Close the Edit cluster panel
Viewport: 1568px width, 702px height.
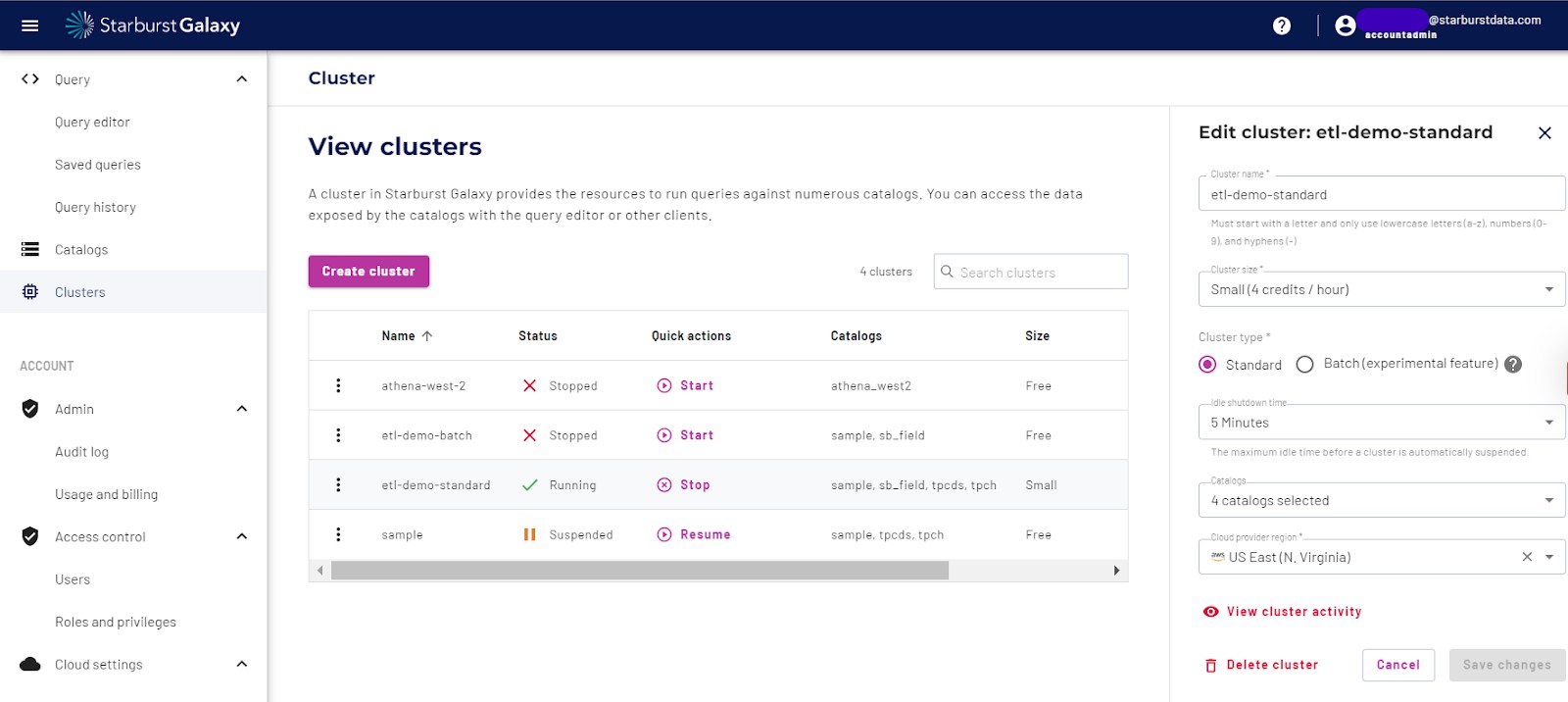point(1544,132)
